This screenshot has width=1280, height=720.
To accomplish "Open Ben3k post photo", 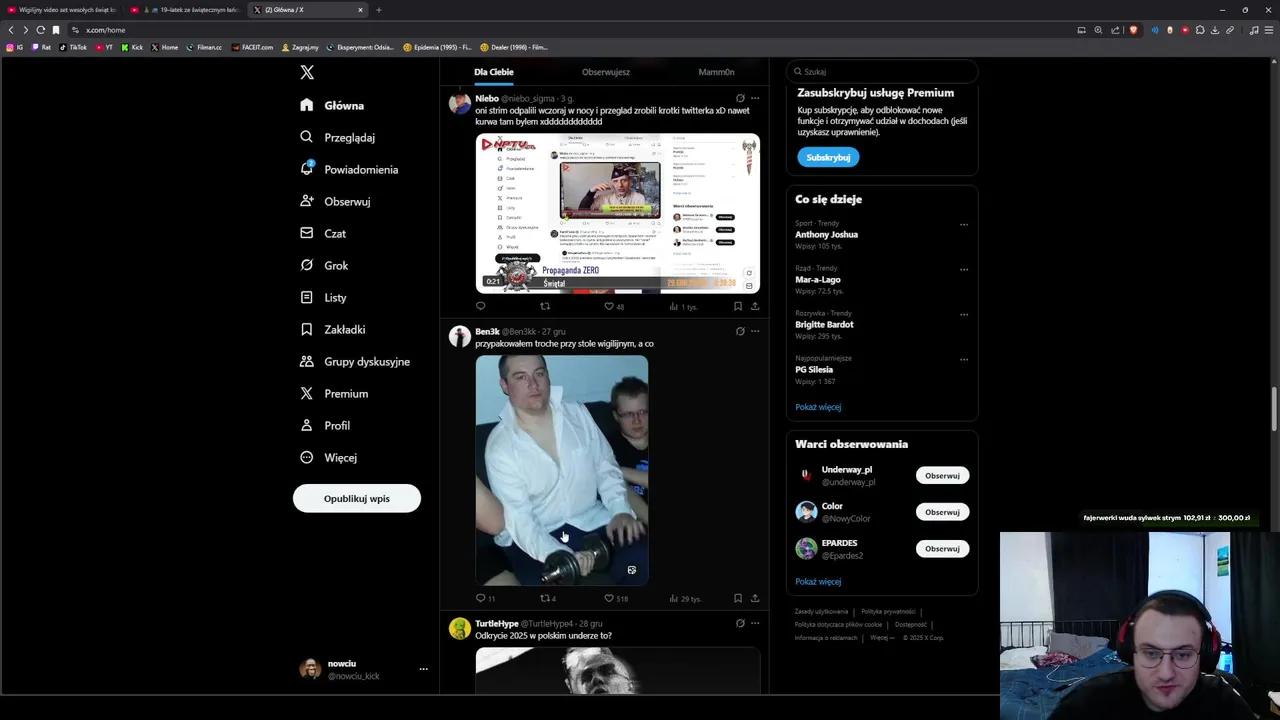I will (562, 470).
